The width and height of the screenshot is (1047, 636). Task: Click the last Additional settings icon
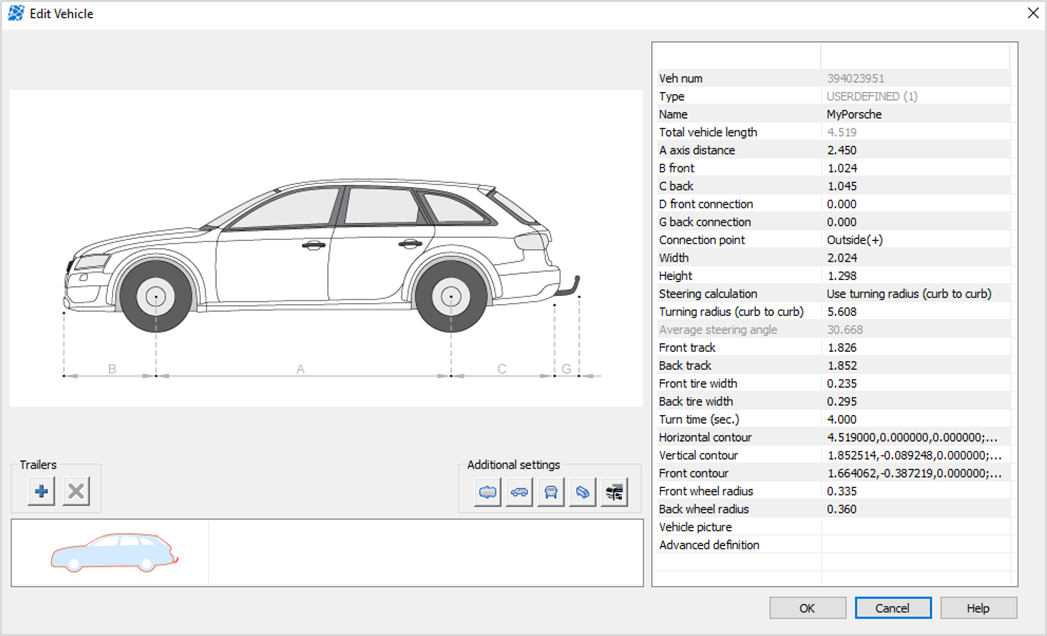pyautogui.click(x=614, y=492)
